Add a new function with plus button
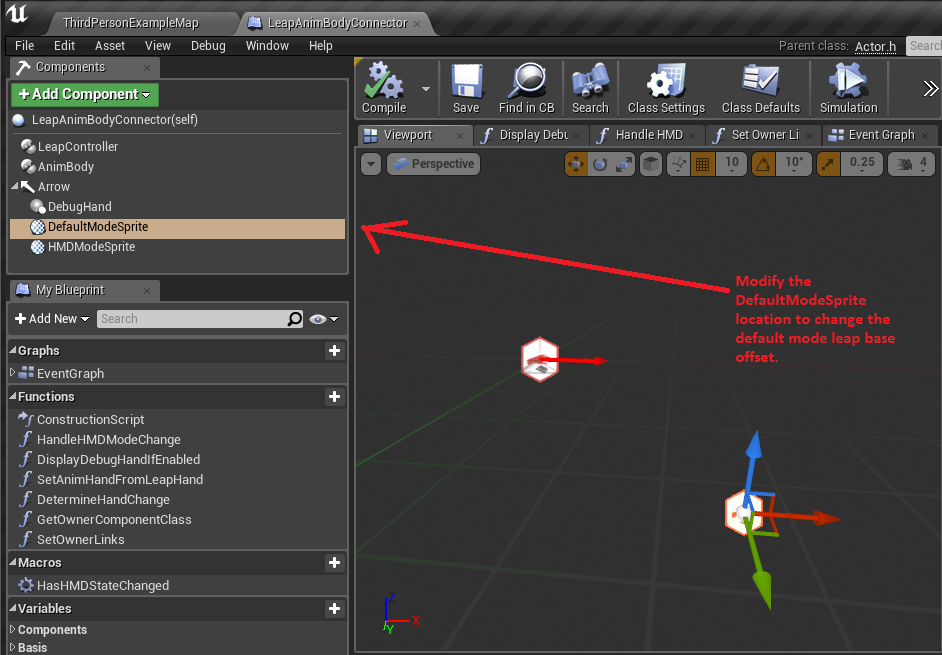942x655 pixels. click(x=335, y=397)
